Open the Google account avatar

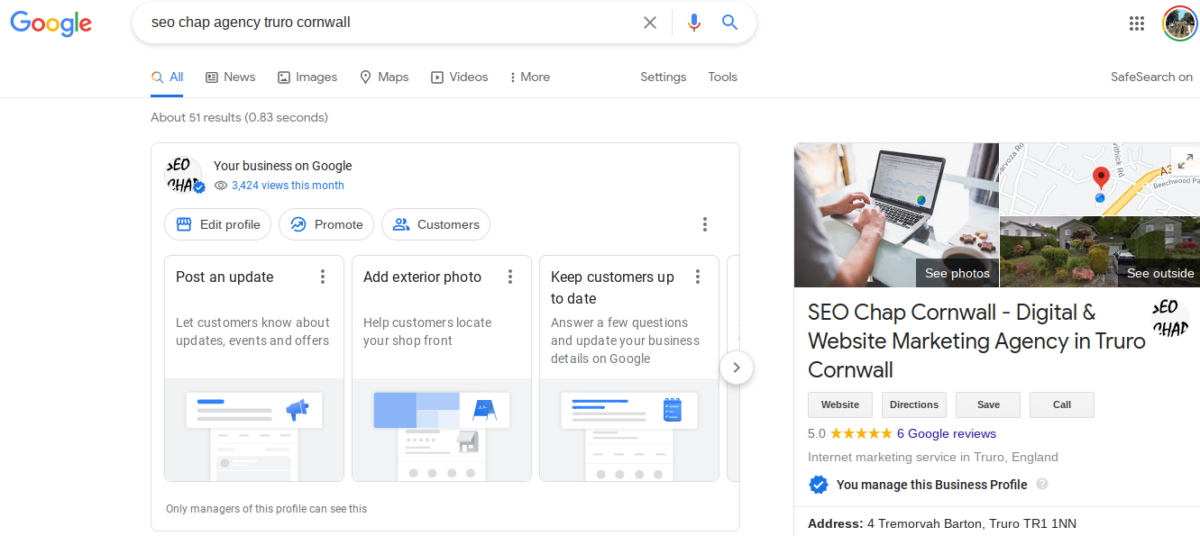(x=1179, y=23)
